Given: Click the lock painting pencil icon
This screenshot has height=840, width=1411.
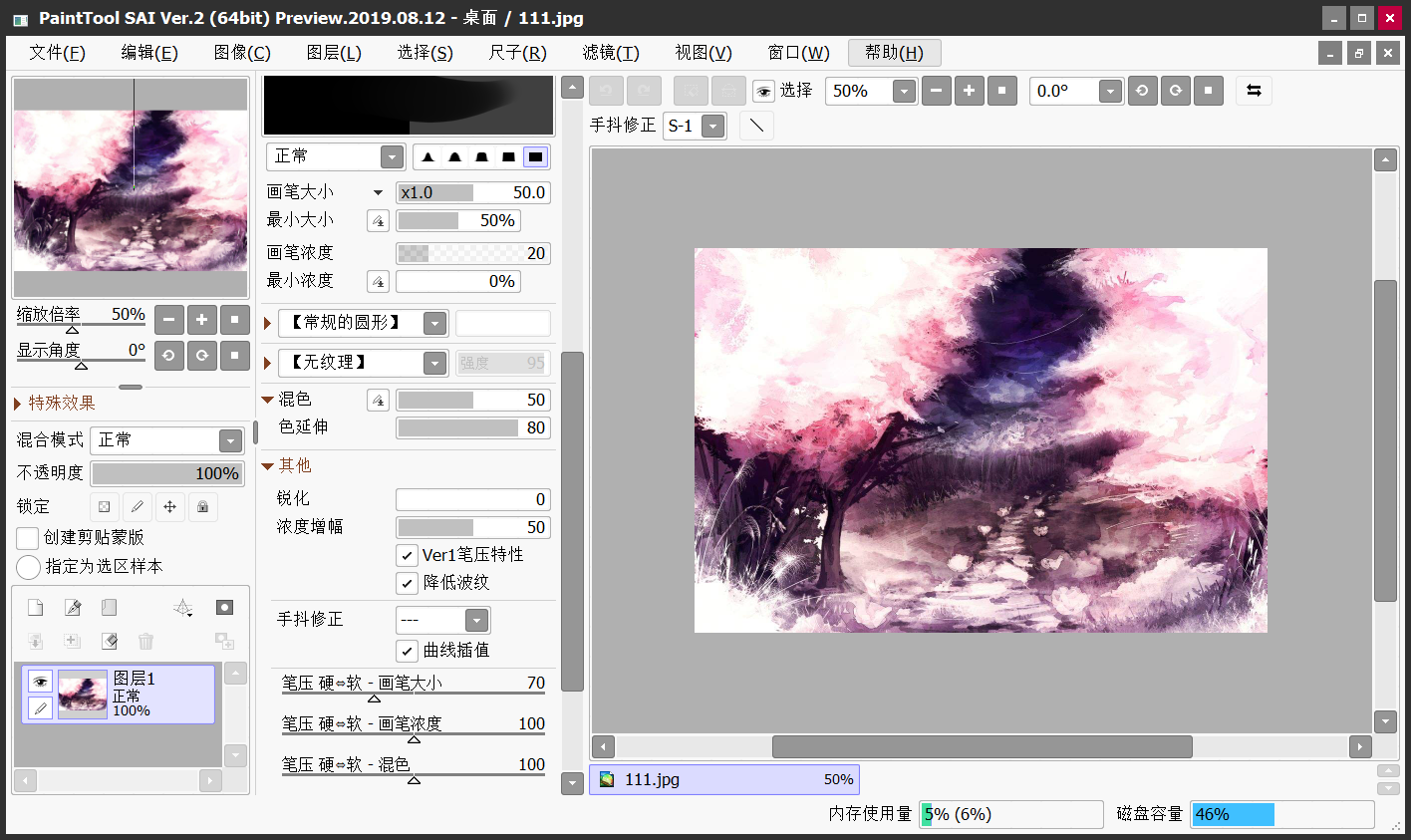Looking at the screenshot, I should pyautogui.click(x=138, y=507).
